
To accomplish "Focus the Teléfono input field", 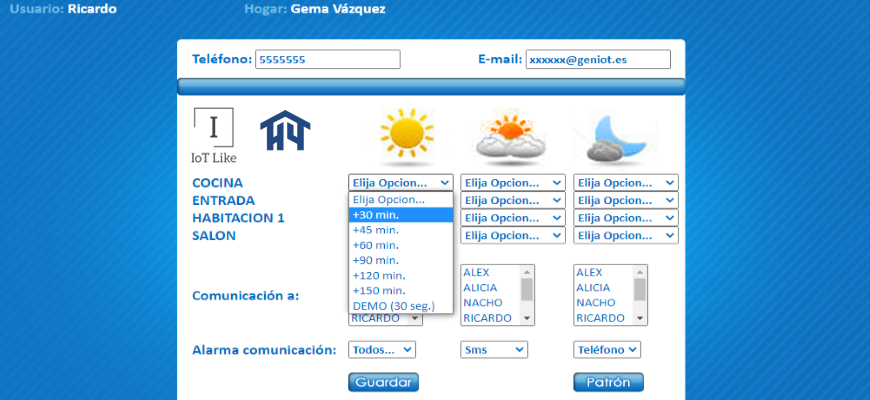I will click(x=327, y=59).
